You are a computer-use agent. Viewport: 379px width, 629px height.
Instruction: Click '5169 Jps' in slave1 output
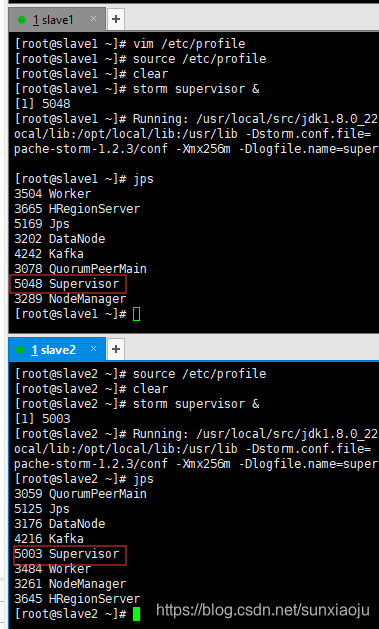coord(42,224)
